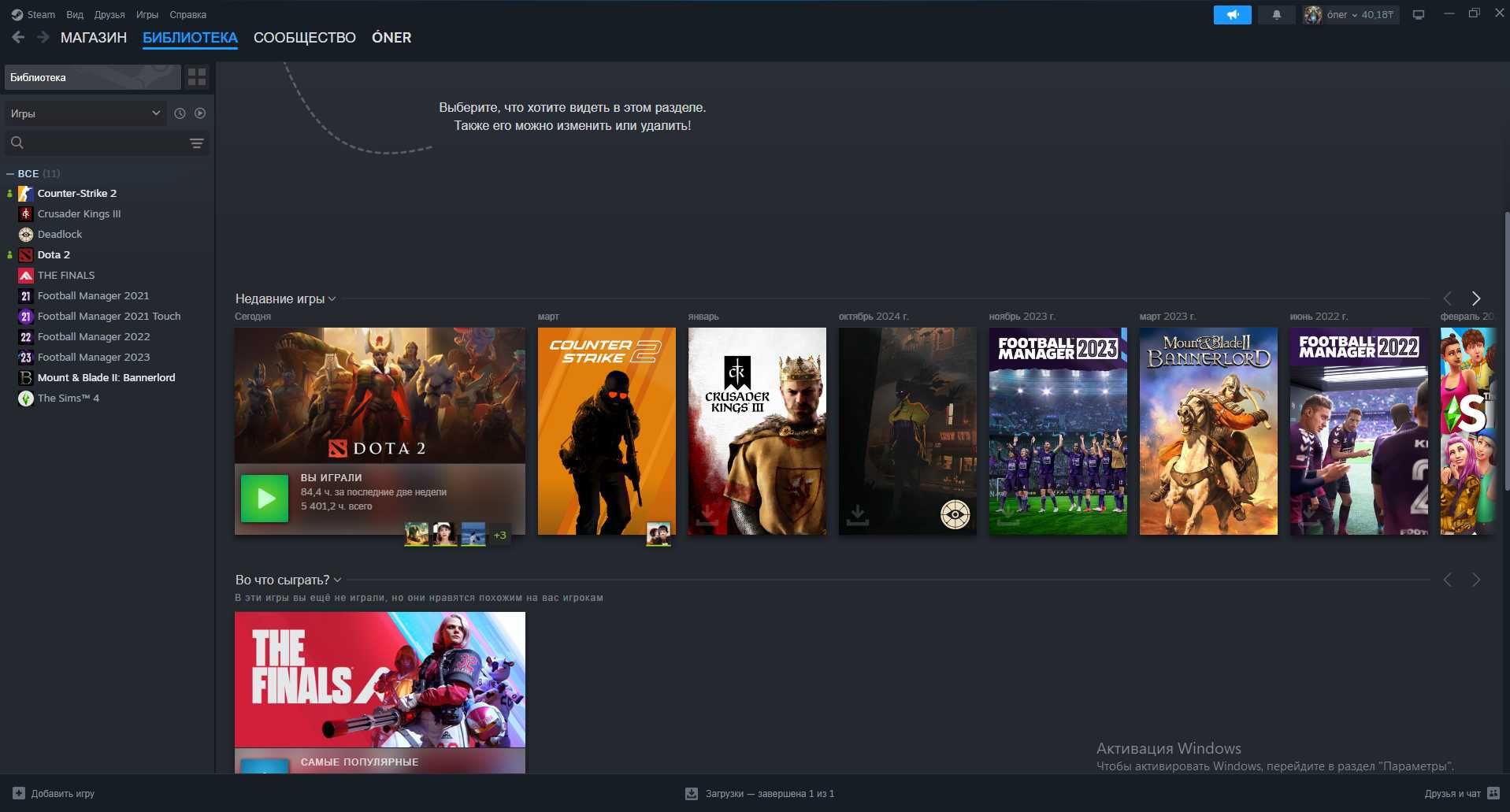Click the library search magnifier icon
Viewport: 1510px width, 812px height.
click(x=17, y=143)
